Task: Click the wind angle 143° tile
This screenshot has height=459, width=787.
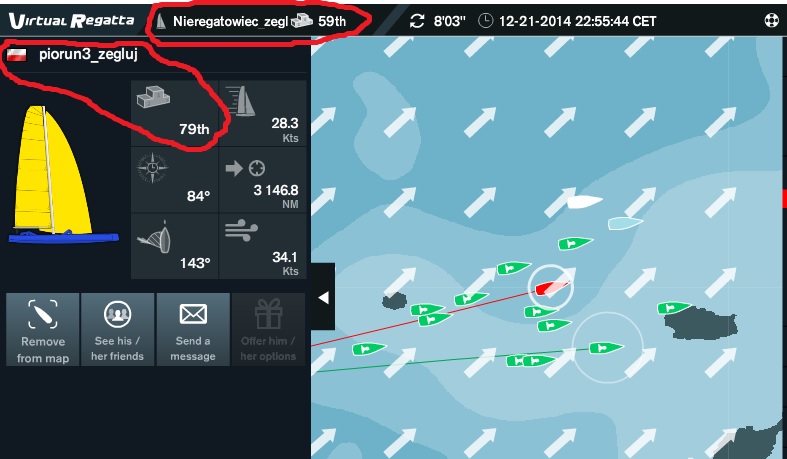Action: click(x=174, y=246)
